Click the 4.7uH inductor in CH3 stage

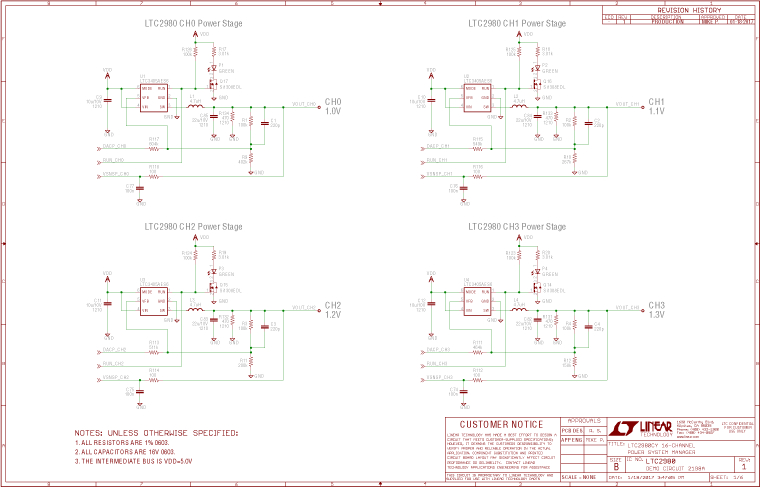pos(519,309)
